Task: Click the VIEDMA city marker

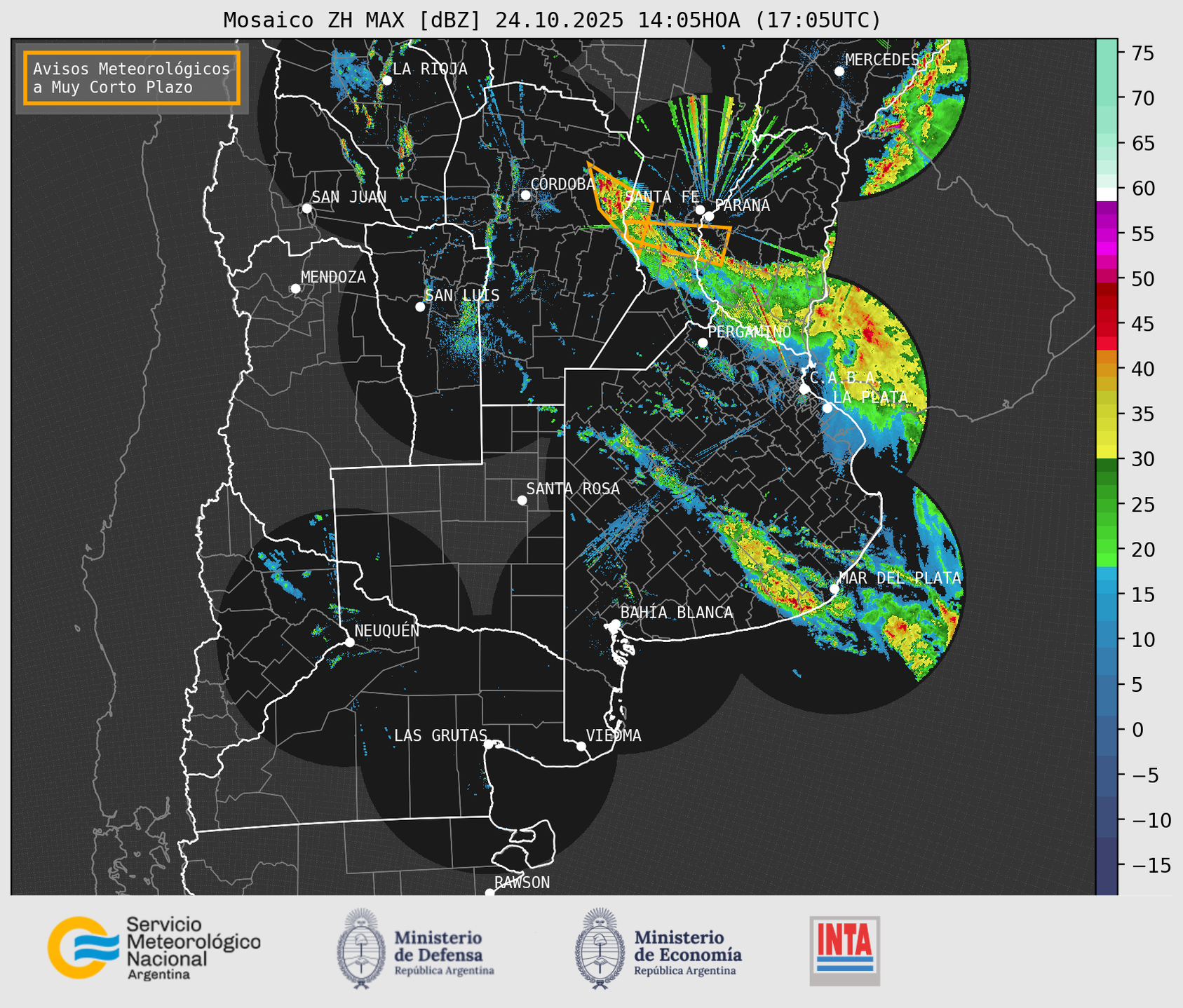Action: click(581, 746)
